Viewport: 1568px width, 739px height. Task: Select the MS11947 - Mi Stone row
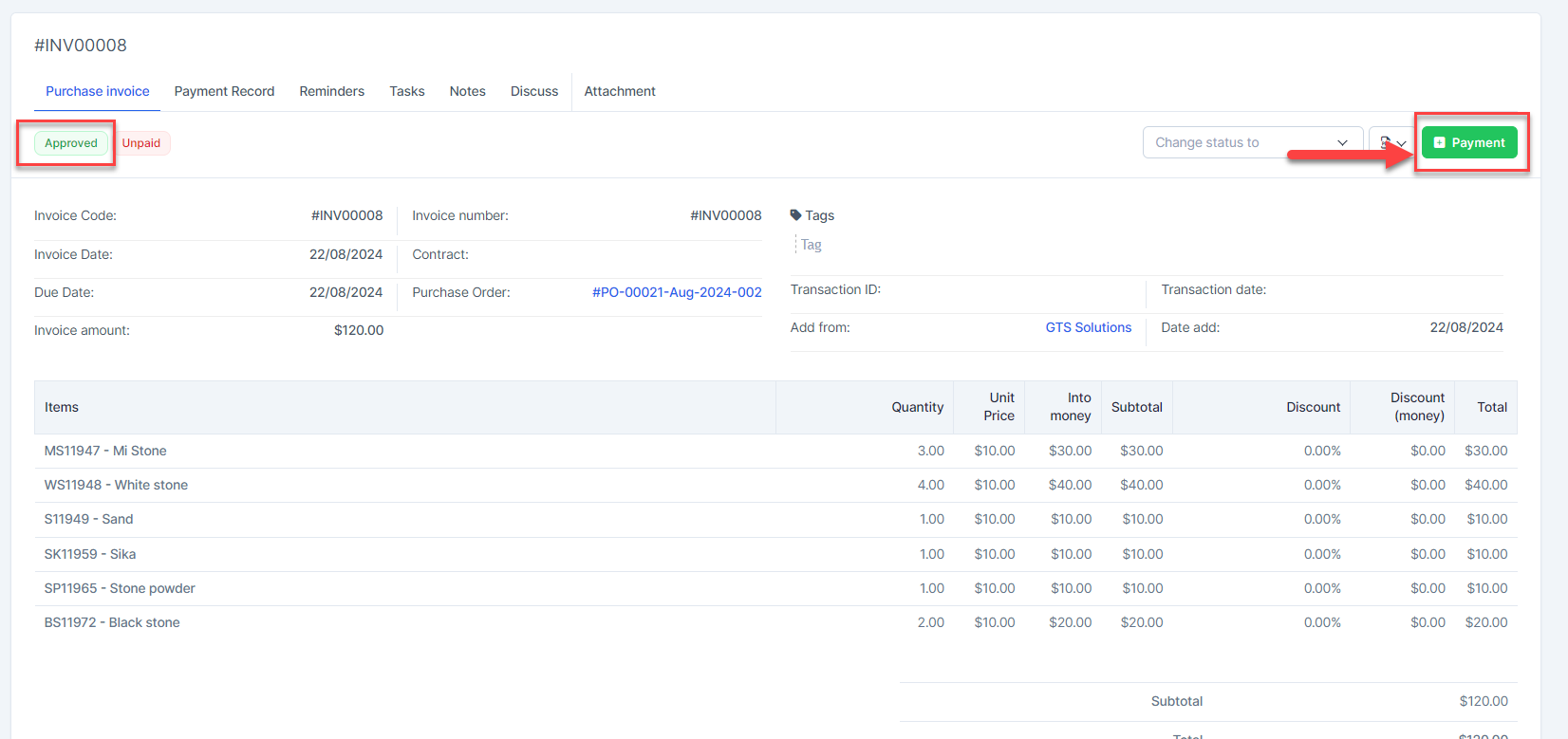click(105, 451)
